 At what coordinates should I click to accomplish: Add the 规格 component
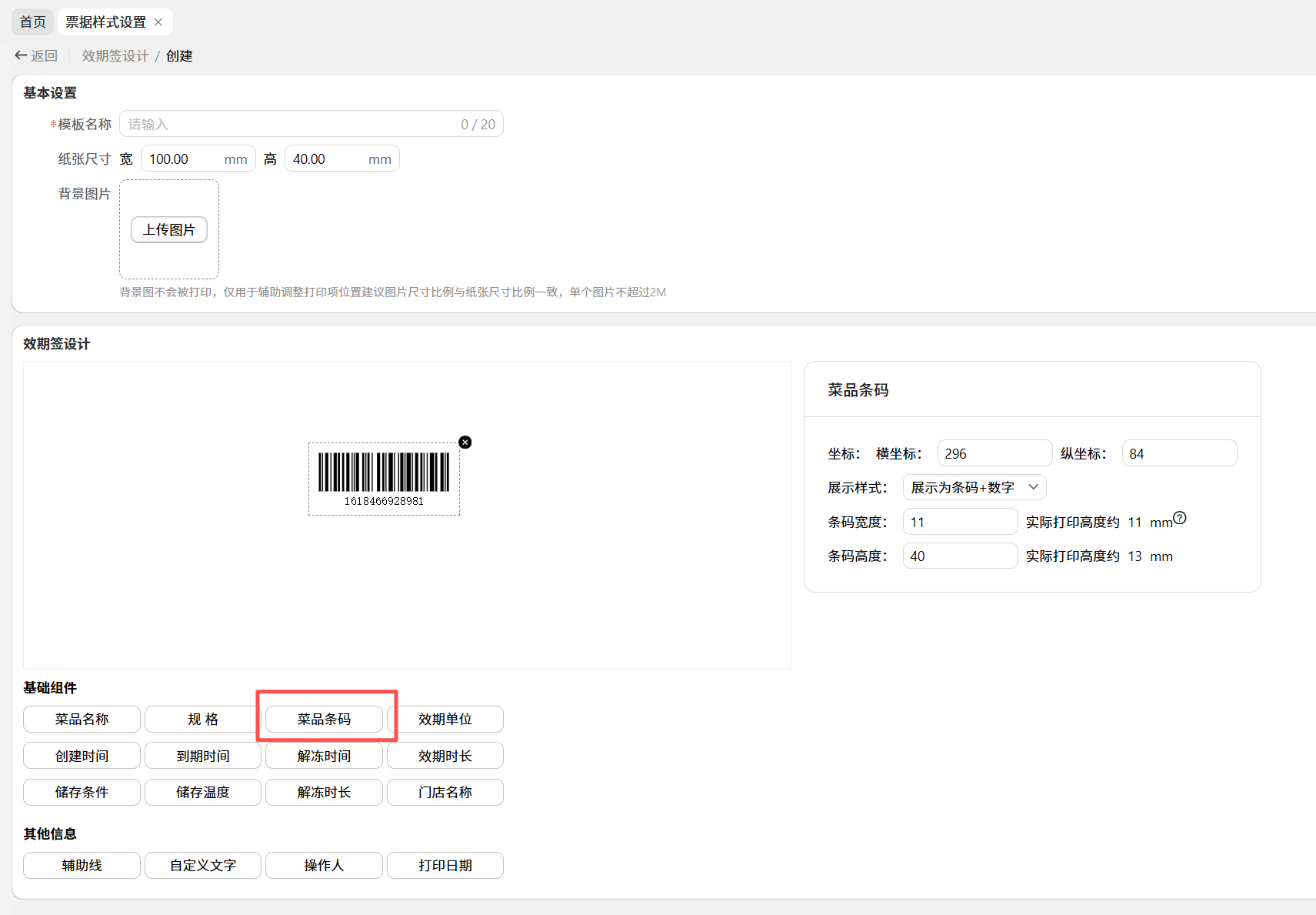tap(203, 719)
